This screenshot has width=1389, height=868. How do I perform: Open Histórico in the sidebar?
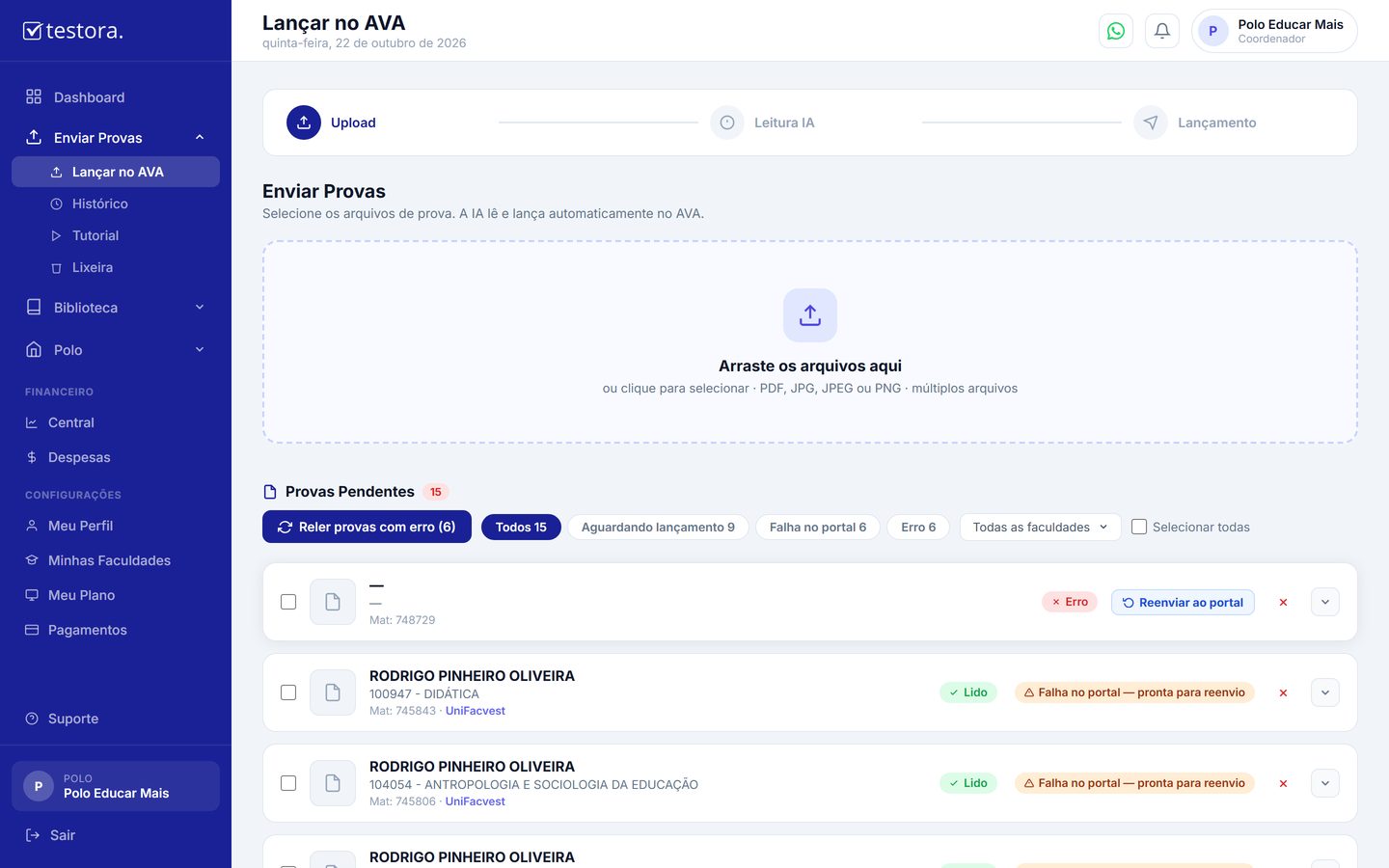coord(116,203)
